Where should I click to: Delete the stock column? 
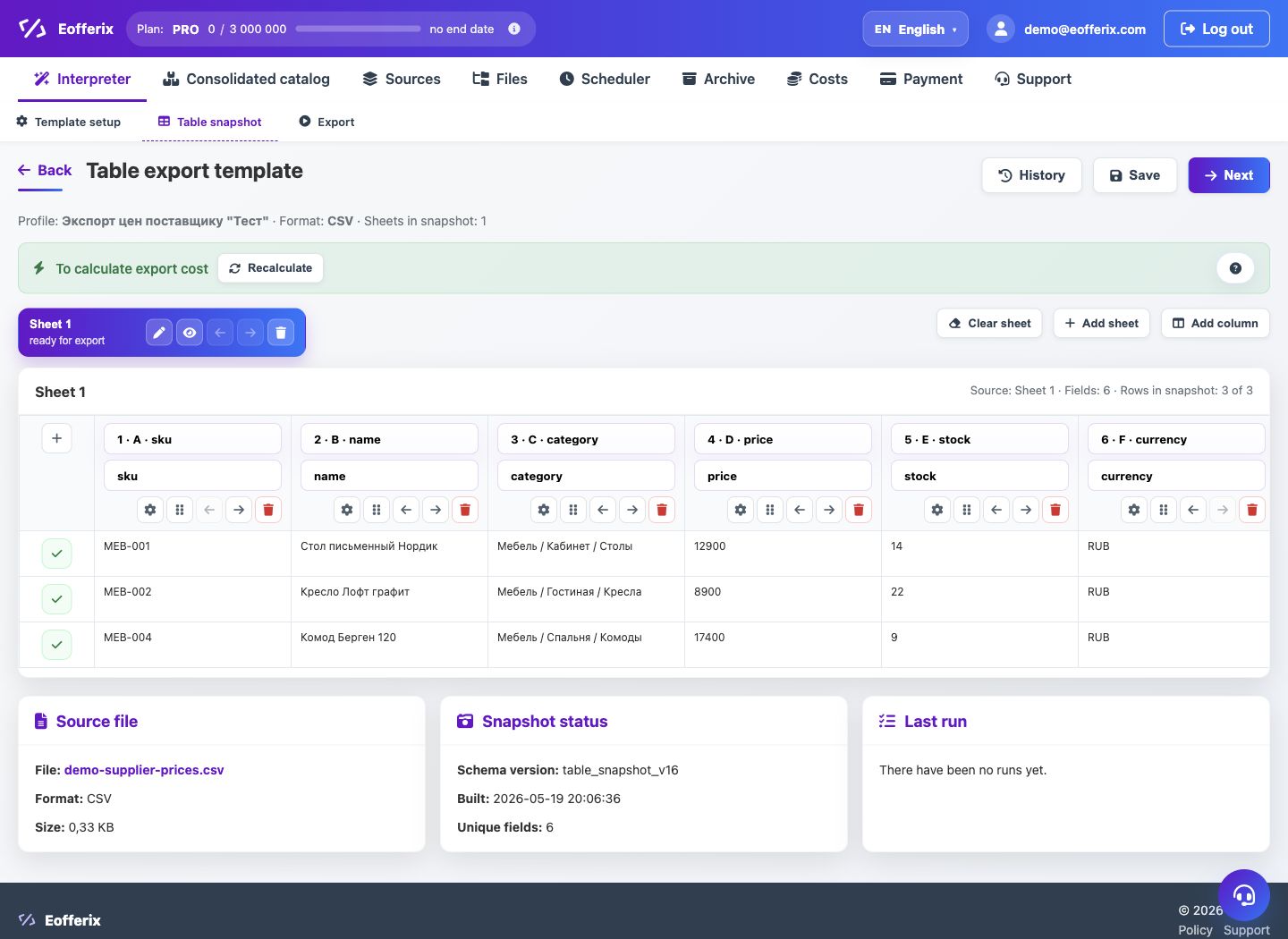coord(1055,510)
